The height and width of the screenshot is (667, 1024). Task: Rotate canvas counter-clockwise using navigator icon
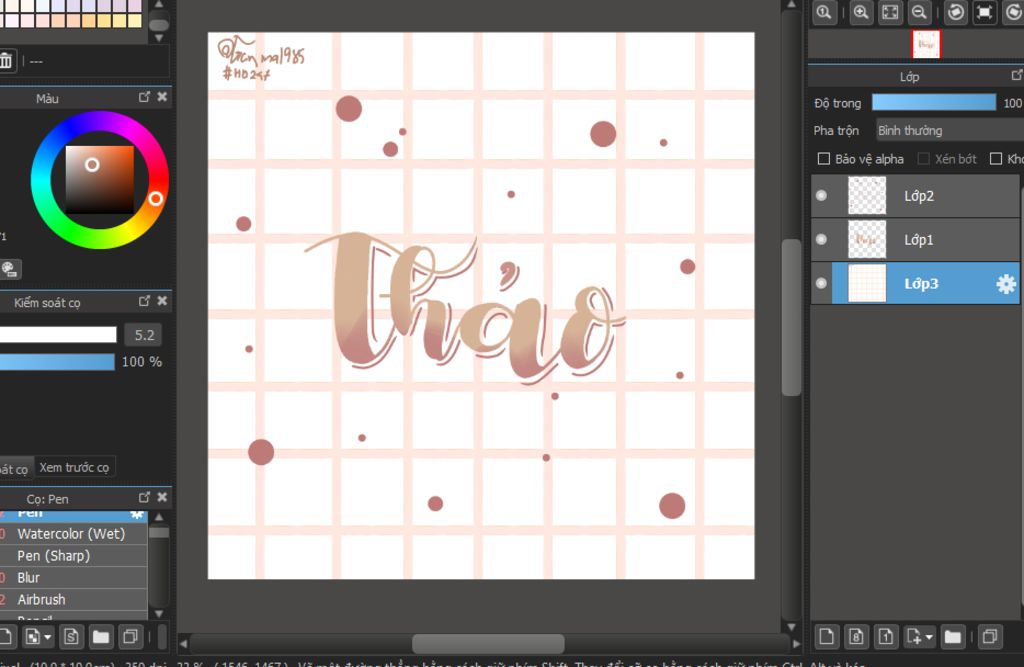point(955,12)
